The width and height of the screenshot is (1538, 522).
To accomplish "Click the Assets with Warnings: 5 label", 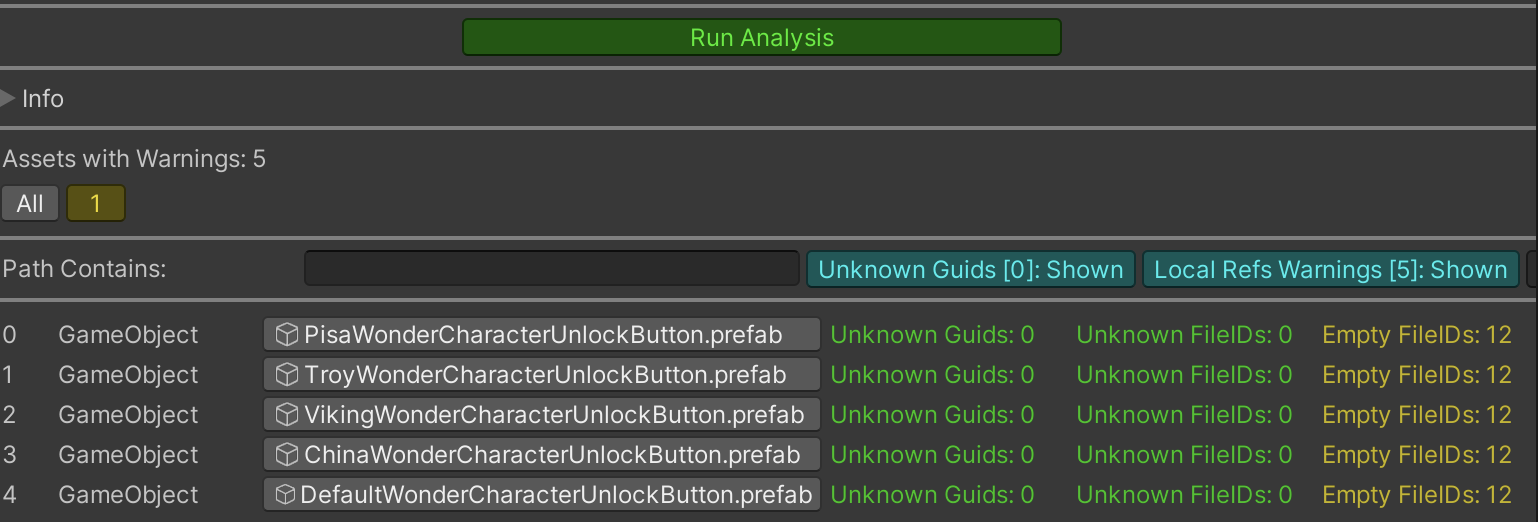I will 134,159.
